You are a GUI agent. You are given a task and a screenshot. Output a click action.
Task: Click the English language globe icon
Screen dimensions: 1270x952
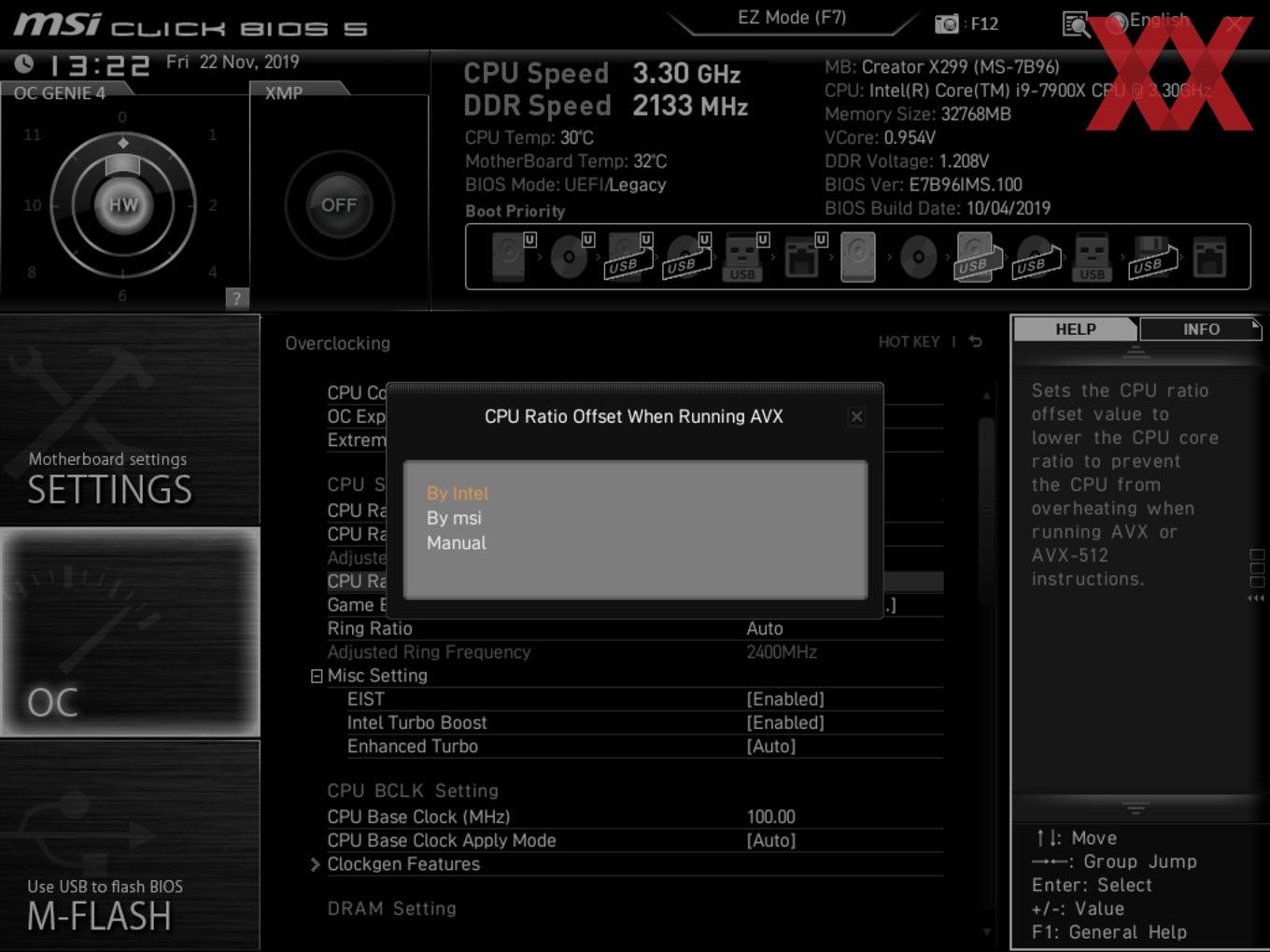point(1116,22)
